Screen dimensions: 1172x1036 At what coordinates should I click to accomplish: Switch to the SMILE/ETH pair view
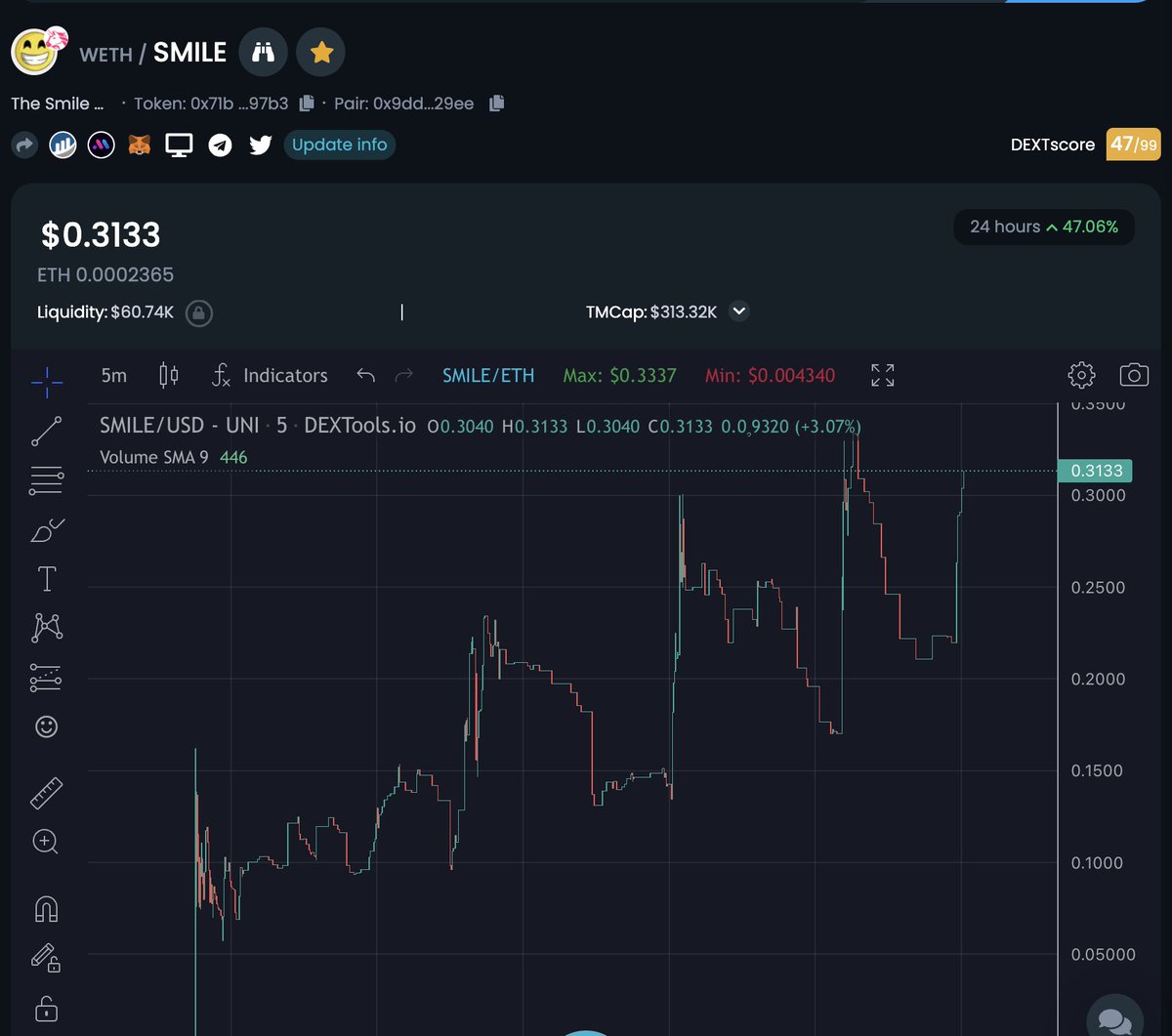click(488, 375)
